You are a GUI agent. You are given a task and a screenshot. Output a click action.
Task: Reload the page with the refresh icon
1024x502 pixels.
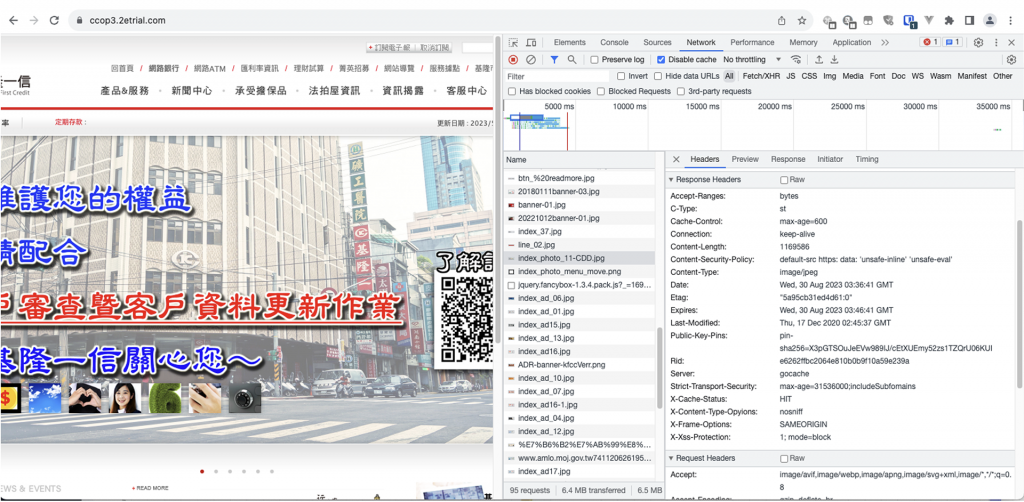pyautogui.click(x=54, y=20)
